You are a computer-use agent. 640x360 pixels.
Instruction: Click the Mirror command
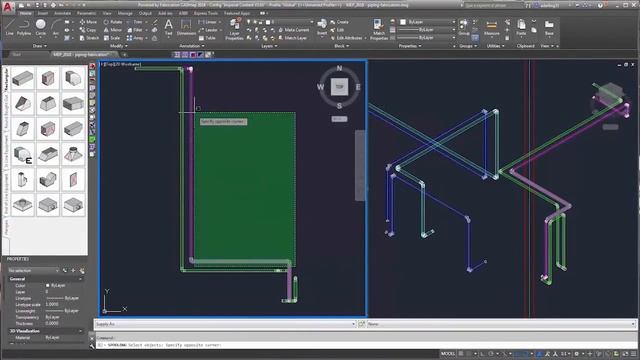click(x=113, y=30)
